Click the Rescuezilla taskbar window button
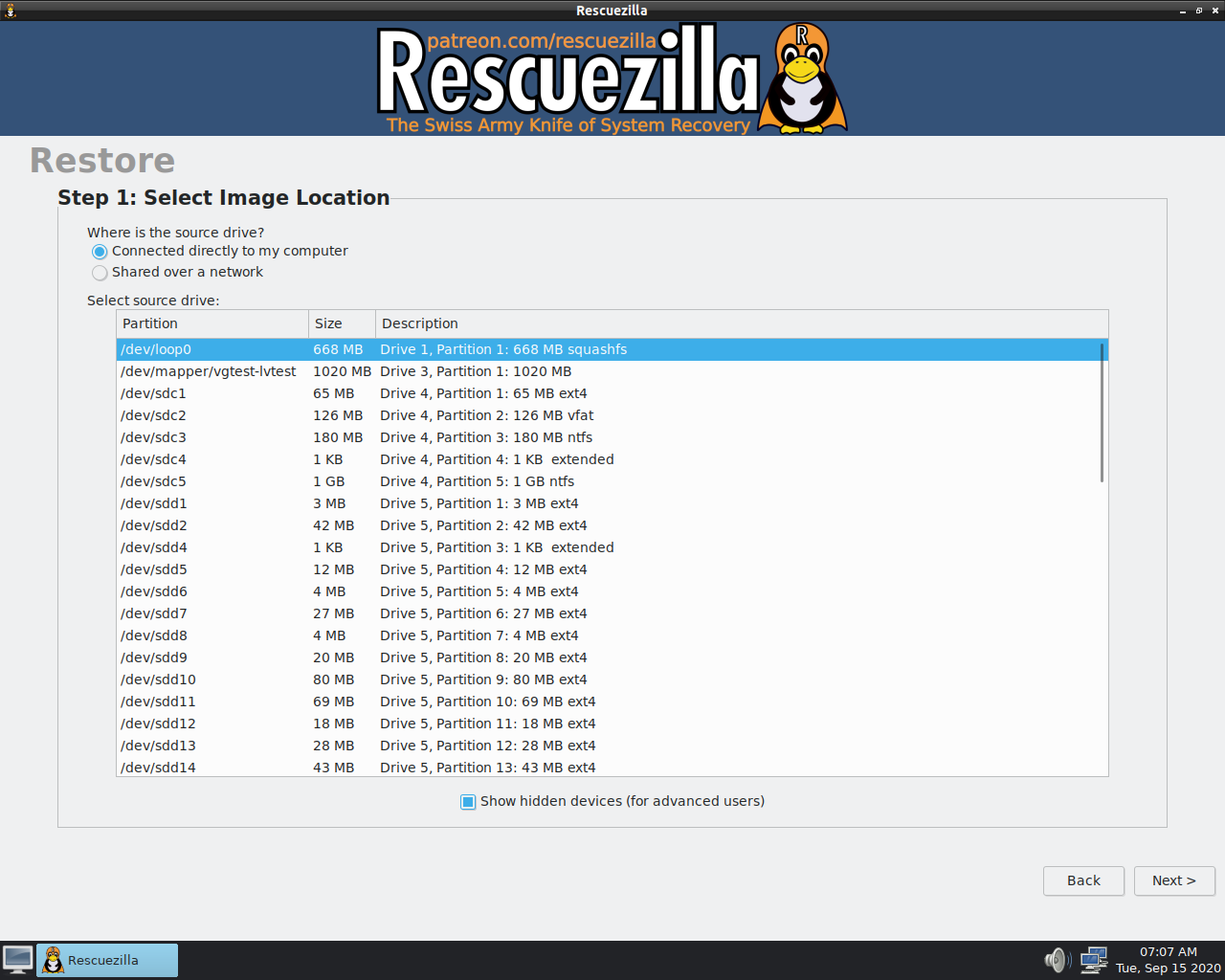 [107, 960]
